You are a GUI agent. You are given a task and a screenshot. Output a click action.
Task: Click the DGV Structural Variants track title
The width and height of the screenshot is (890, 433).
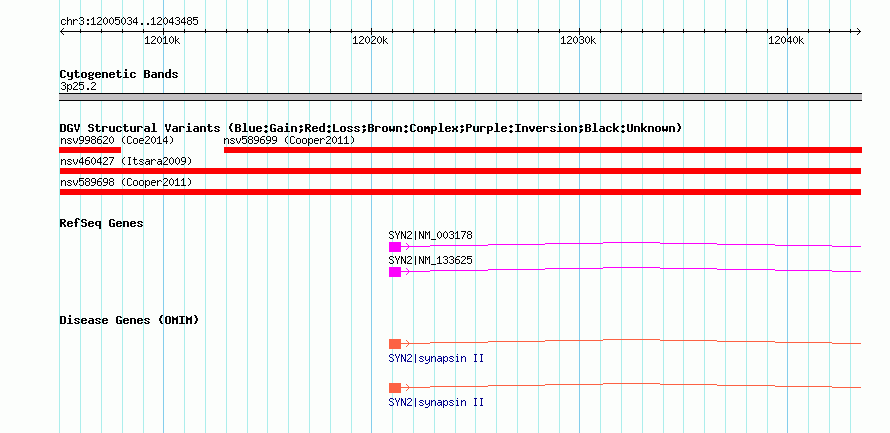coord(370,128)
